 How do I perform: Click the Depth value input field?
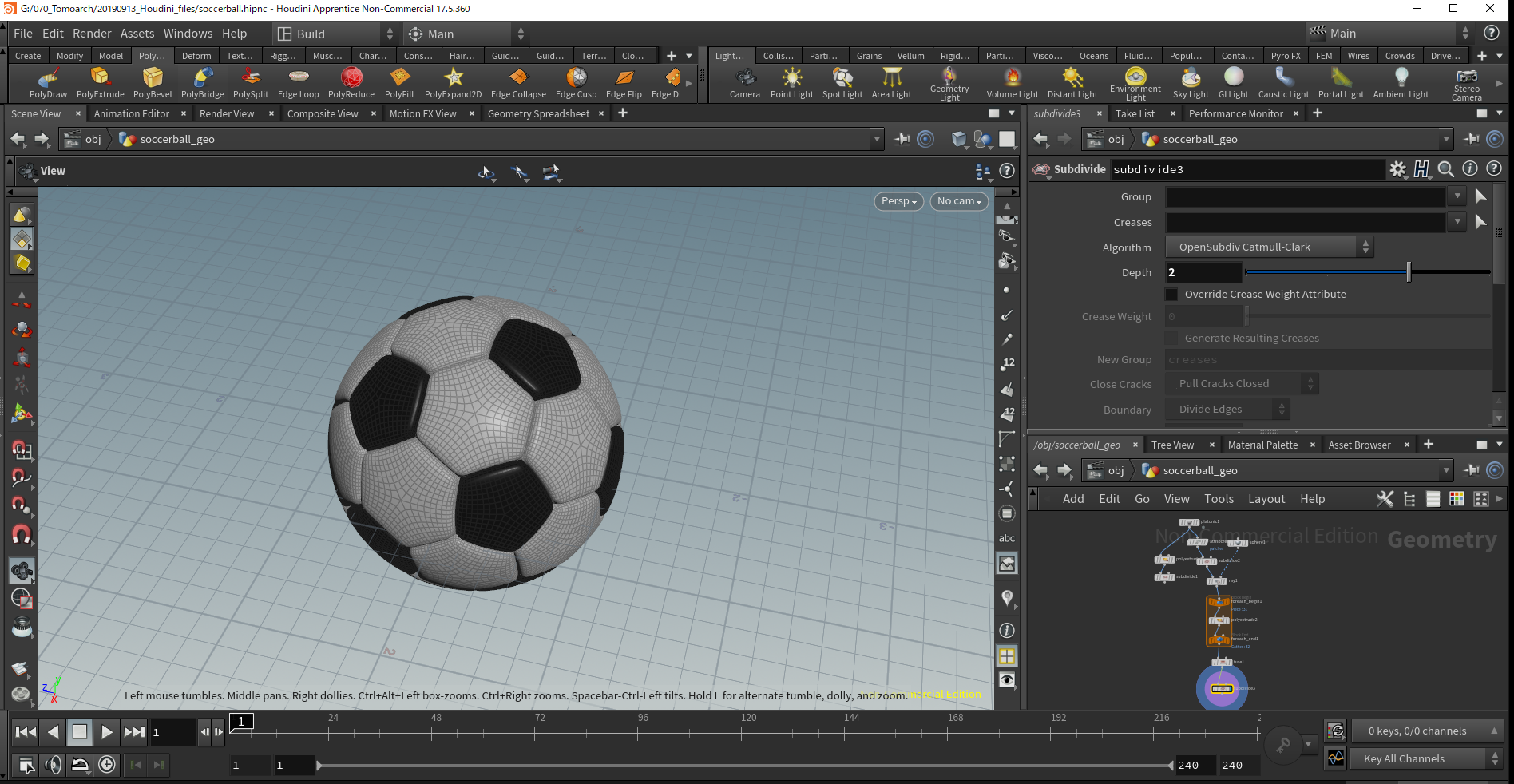(1203, 273)
